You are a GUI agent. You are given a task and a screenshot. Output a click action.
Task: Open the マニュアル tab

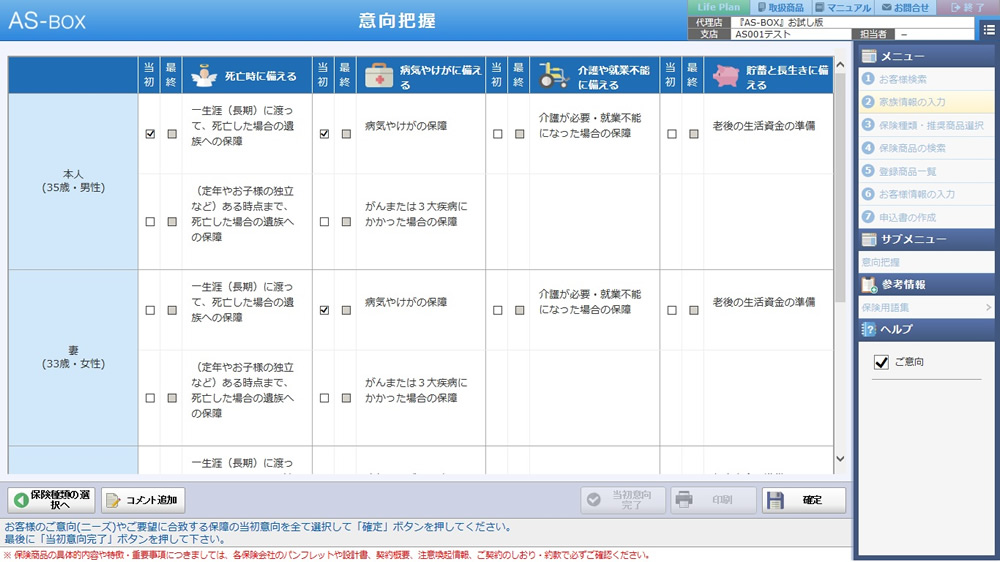[x=843, y=7]
